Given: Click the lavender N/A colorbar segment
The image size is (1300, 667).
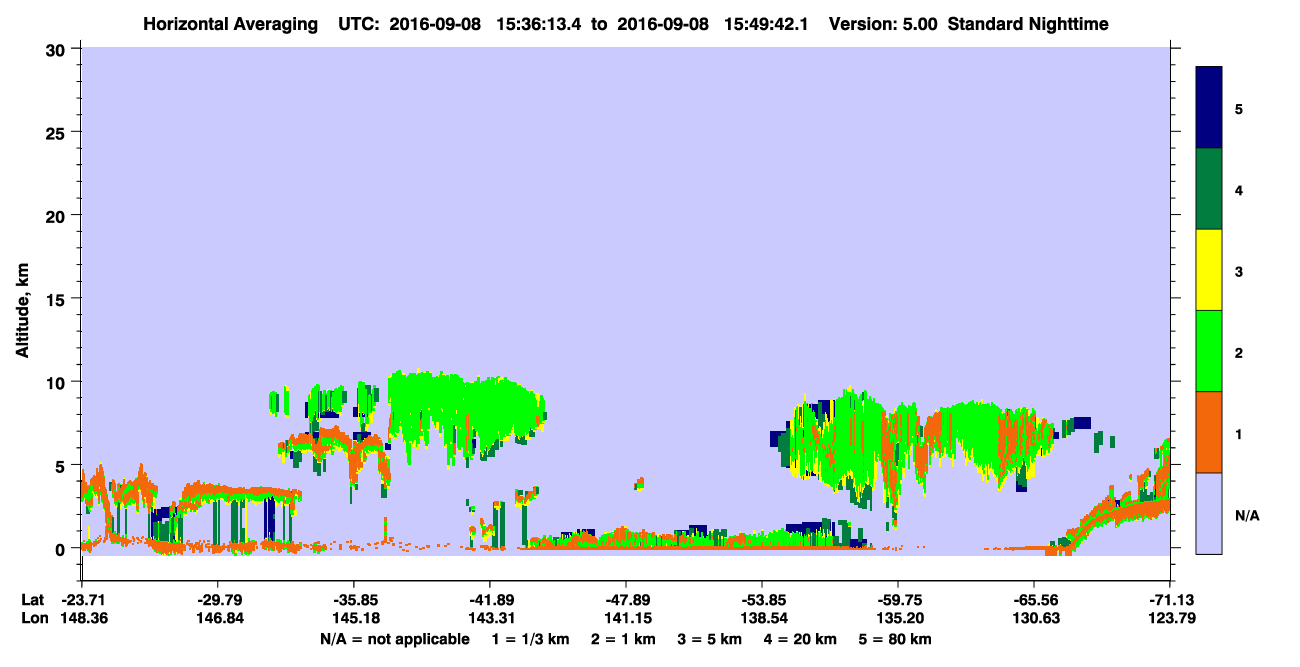Looking at the screenshot, I should click(1209, 513).
